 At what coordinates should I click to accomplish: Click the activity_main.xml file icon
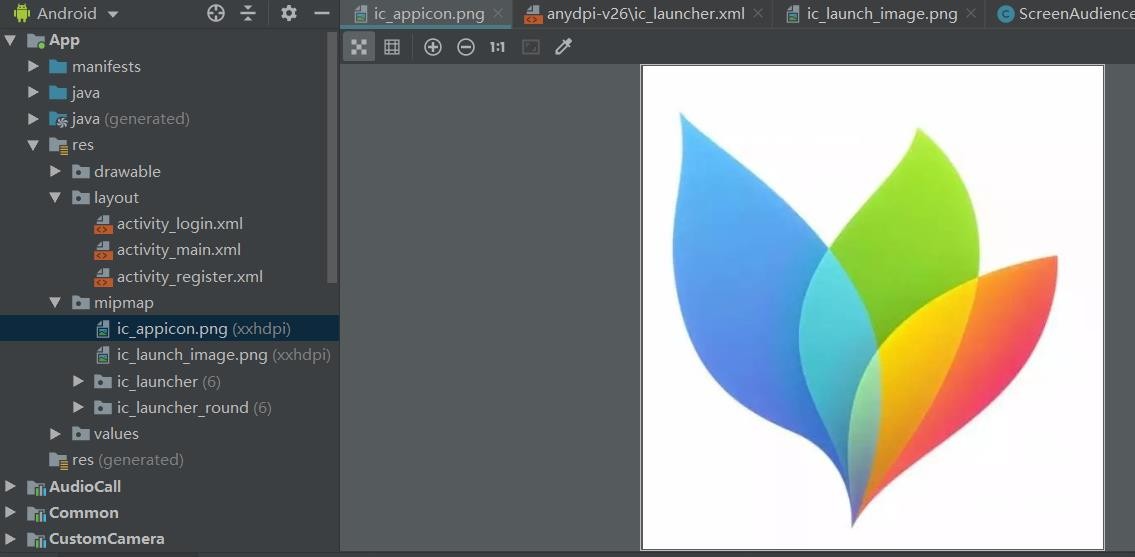pos(104,251)
